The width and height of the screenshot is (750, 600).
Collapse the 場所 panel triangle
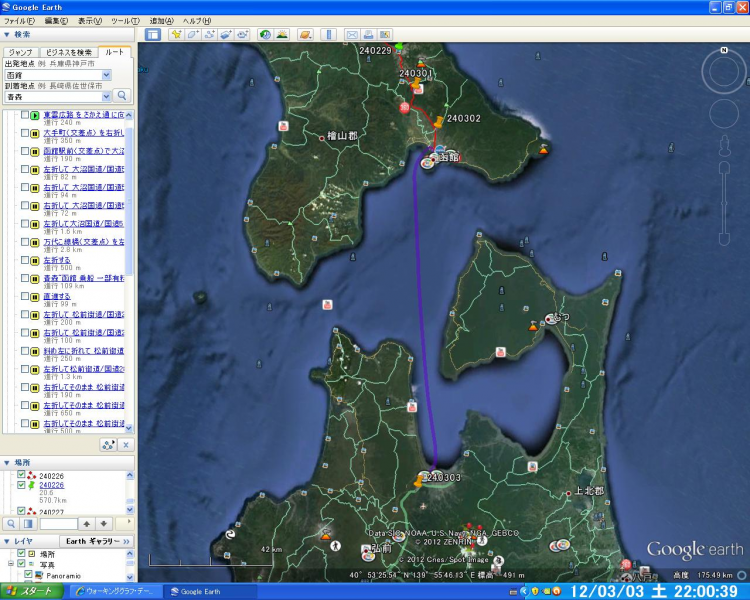(7, 463)
